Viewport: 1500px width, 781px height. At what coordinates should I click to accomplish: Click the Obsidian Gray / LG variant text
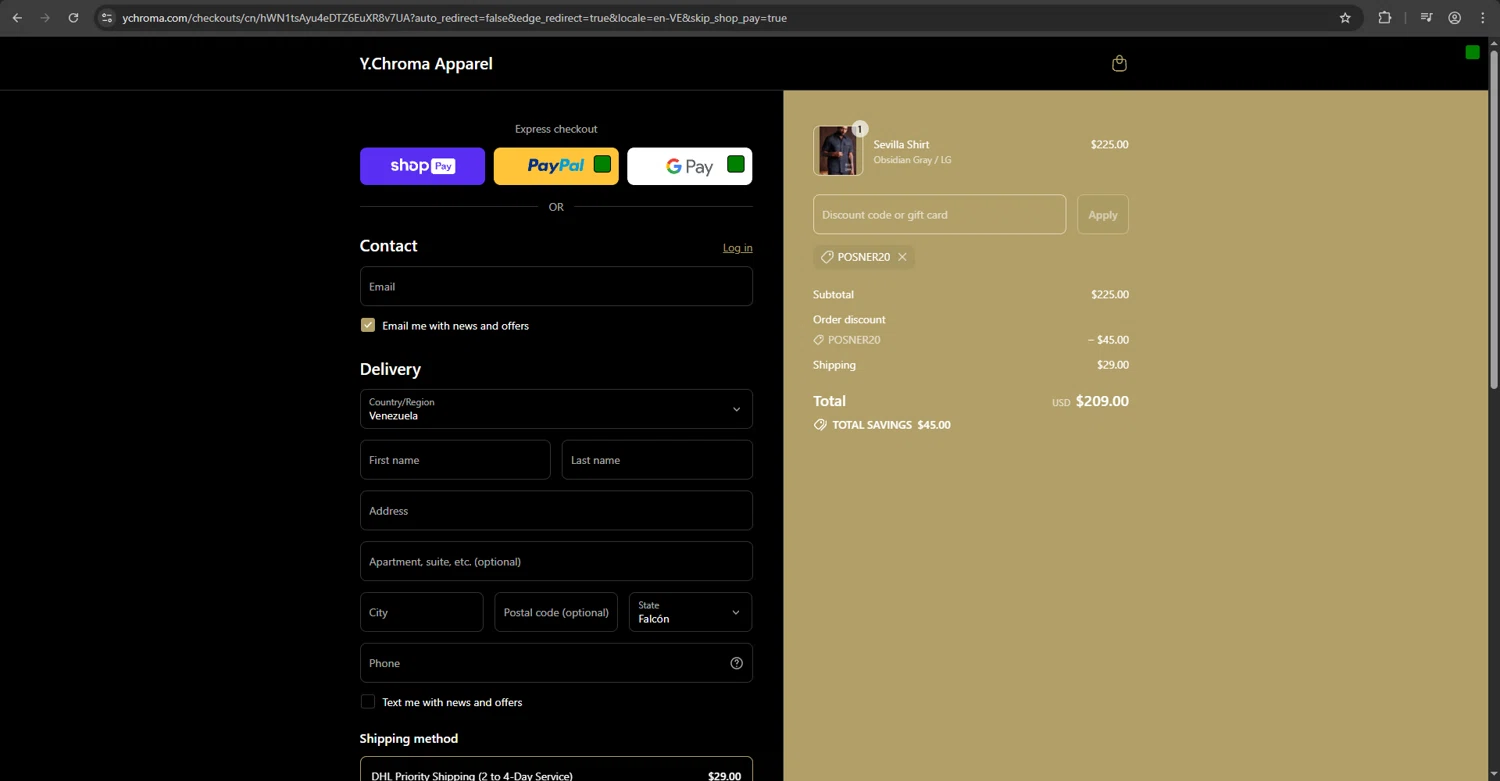pyautogui.click(x=912, y=160)
